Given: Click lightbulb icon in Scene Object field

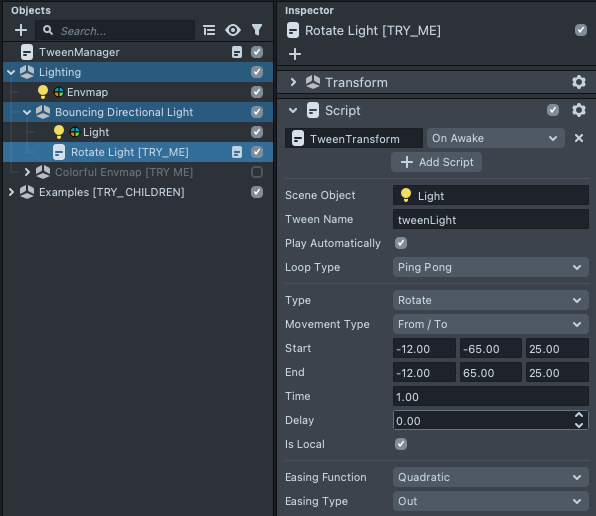Looking at the screenshot, I should (406, 195).
